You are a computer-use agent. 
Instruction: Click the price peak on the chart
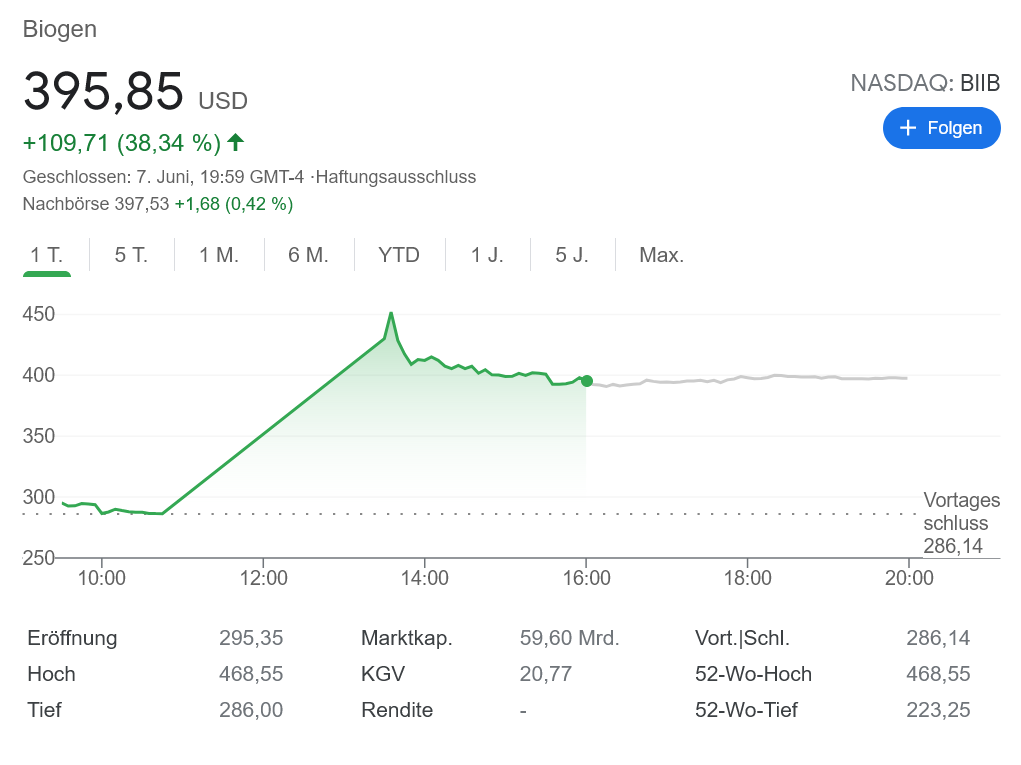[x=391, y=314]
